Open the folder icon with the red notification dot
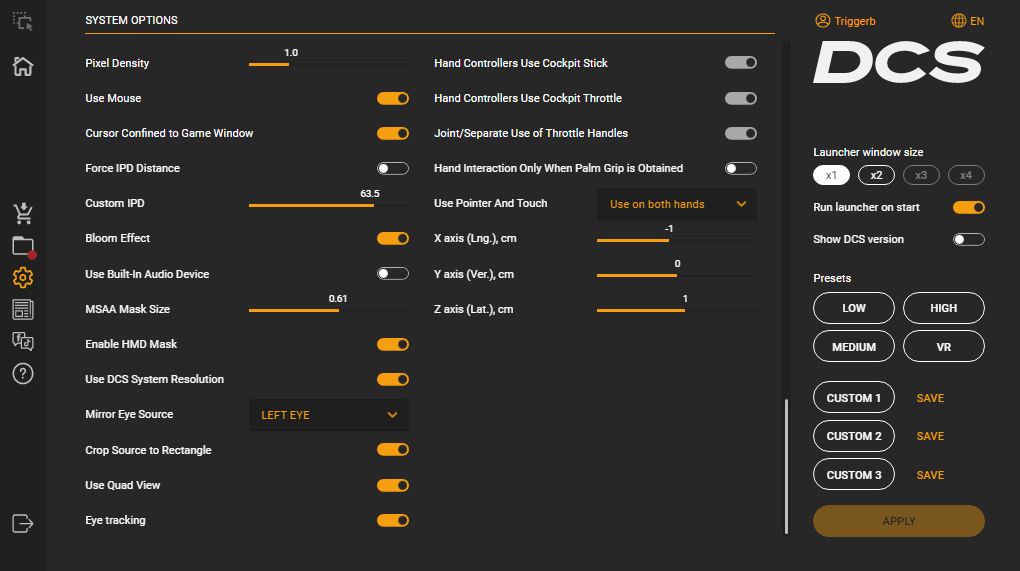Screen dimensions: 1020x571 tap(23, 246)
